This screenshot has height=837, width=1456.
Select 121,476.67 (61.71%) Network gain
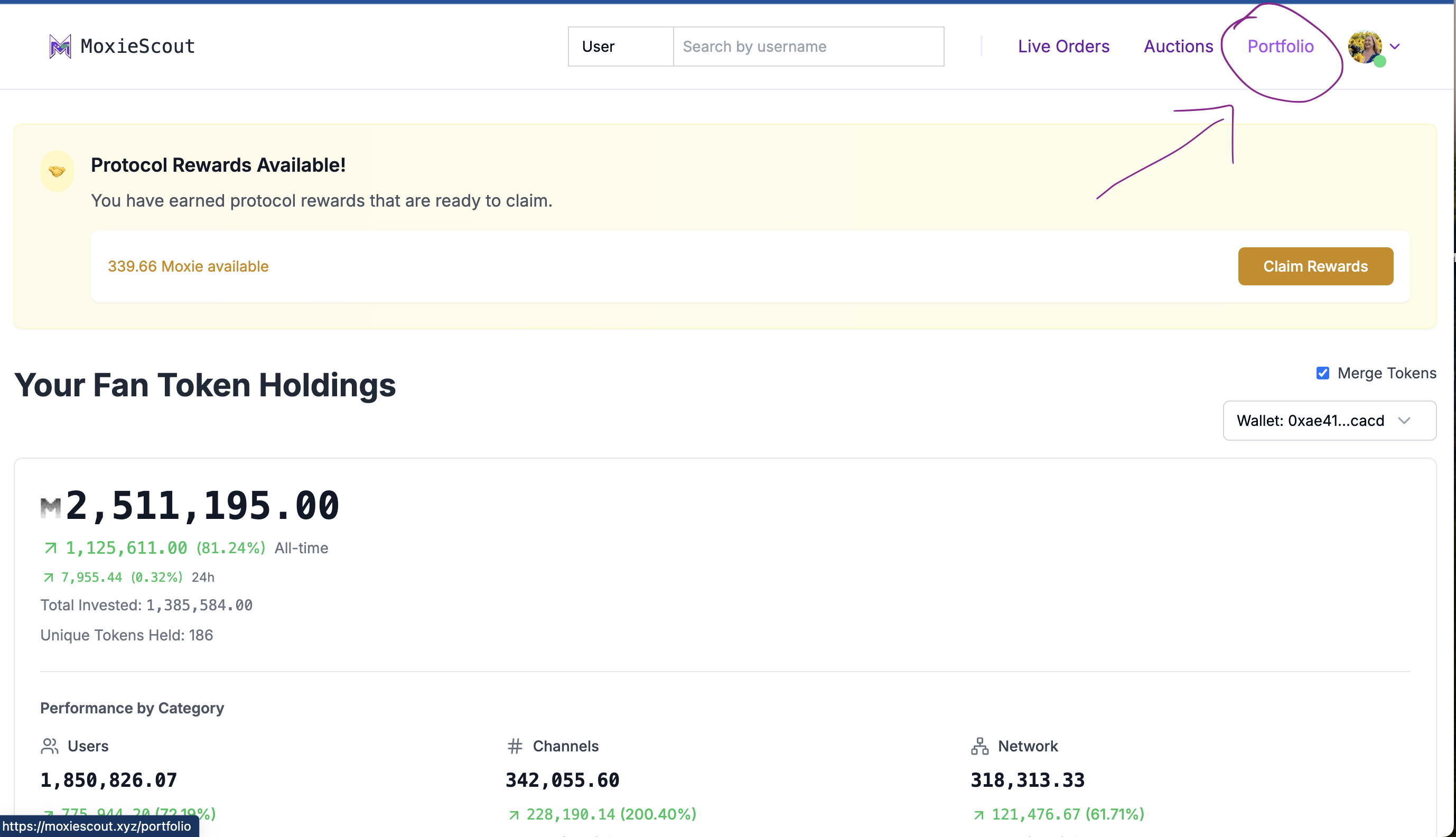pos(1068,815)
